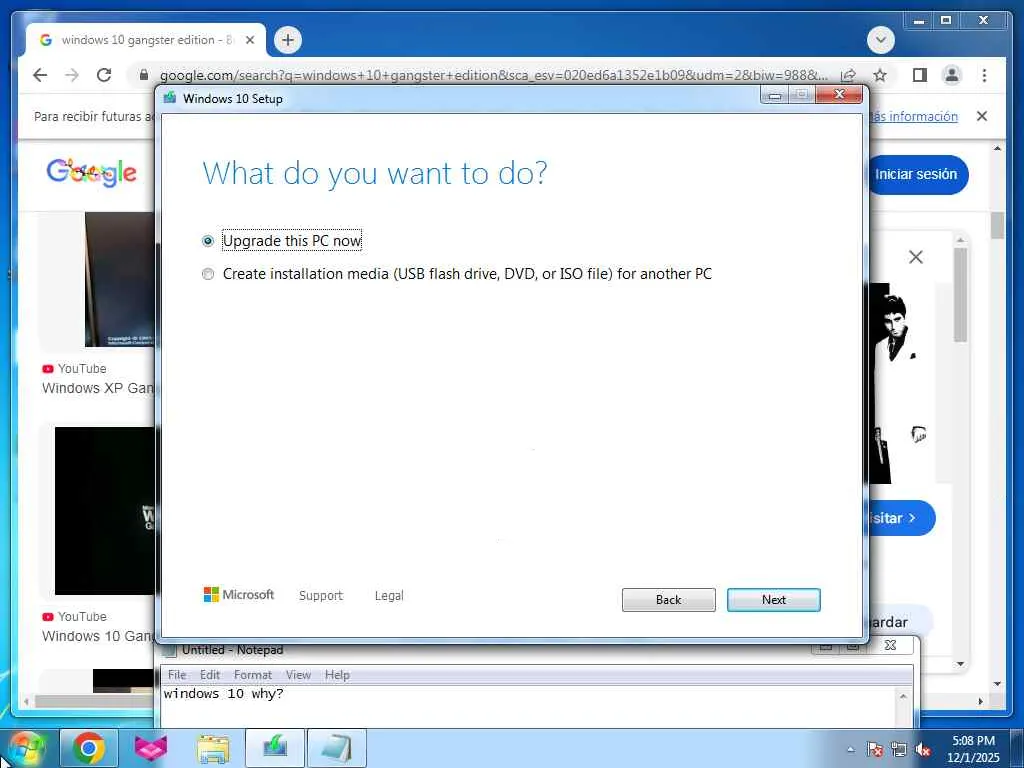Click the share page icon in Chrome
The image size is (1024, 768).
click(848, 75)
